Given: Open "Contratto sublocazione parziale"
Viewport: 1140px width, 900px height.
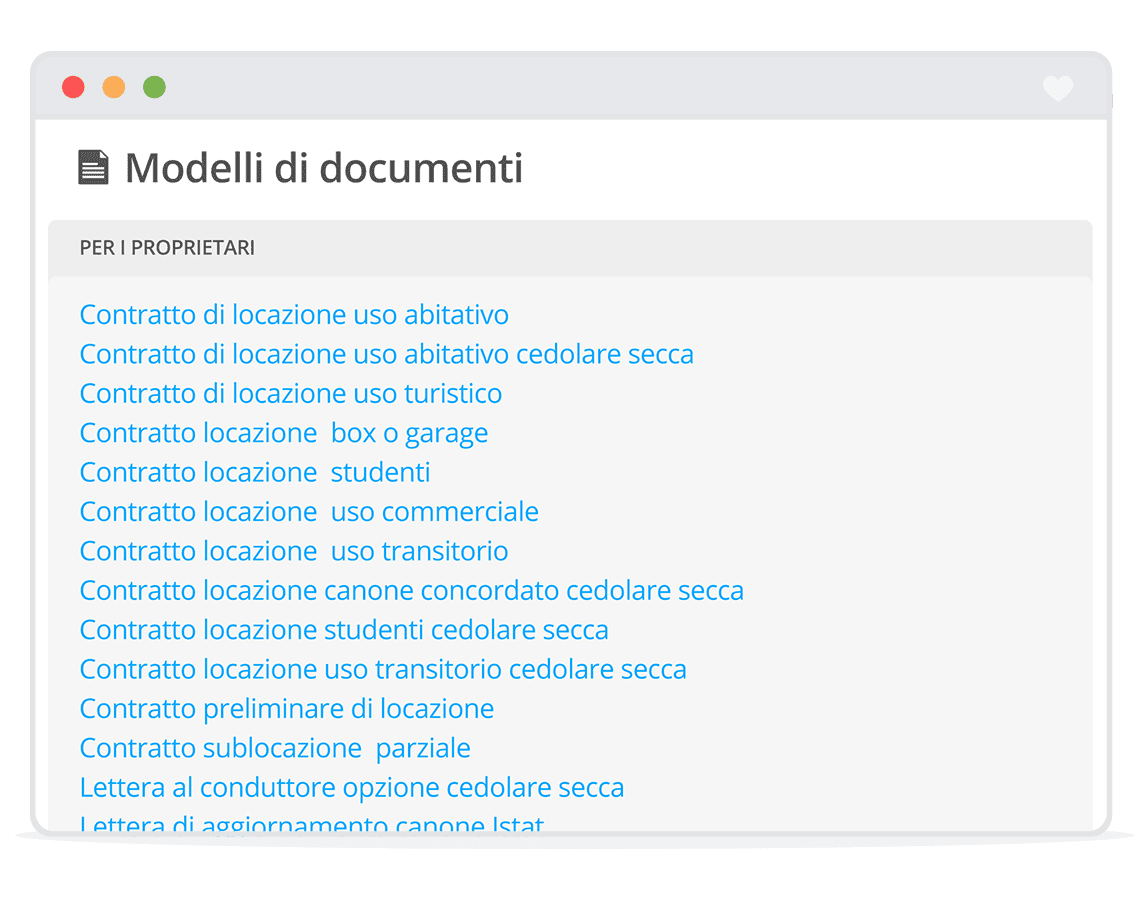Looking at the screenshot, I should coord(274,748).
